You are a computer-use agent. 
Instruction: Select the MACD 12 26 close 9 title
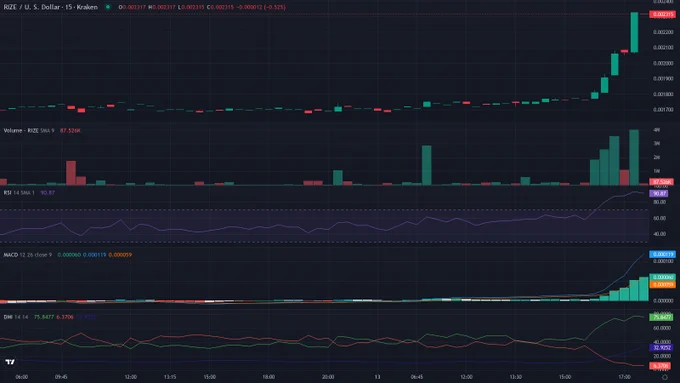click(x=27, y=255)
